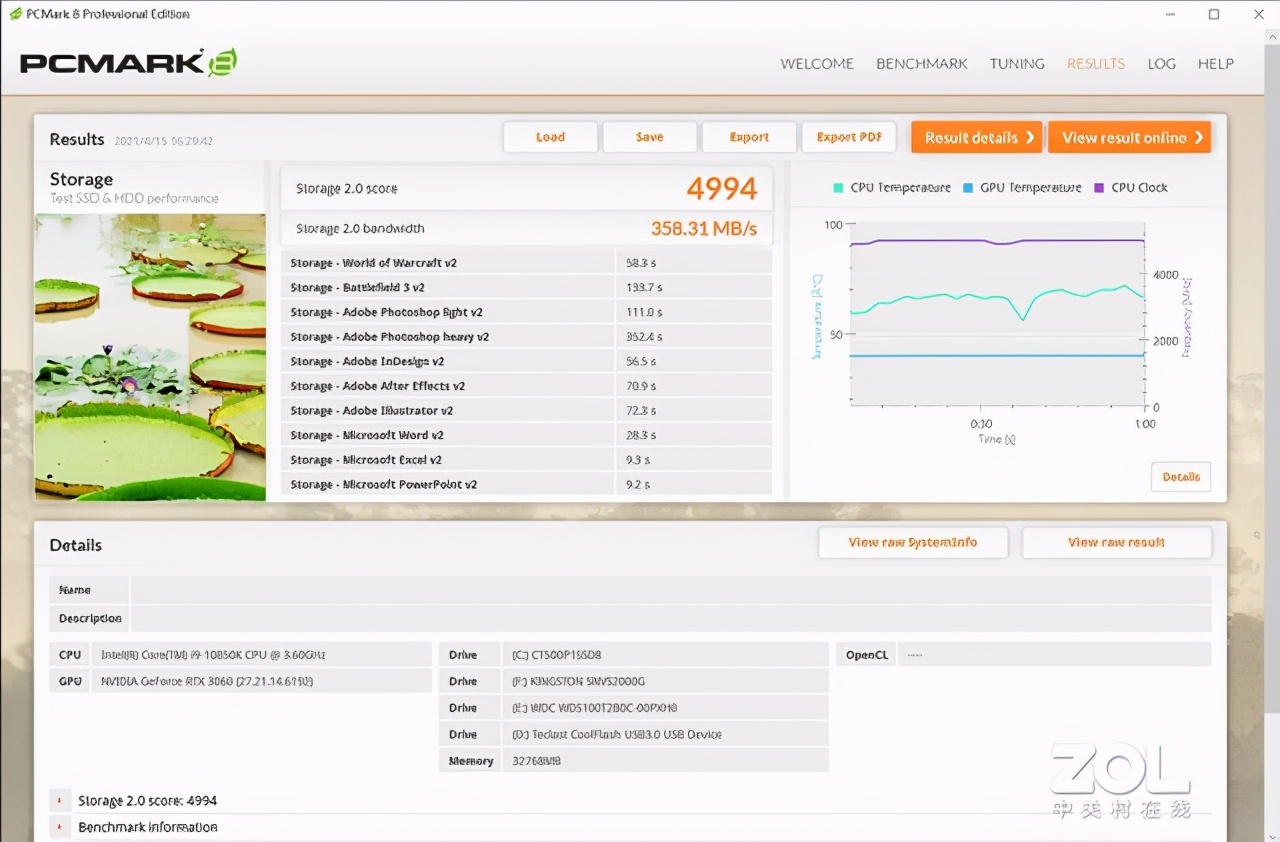The height and width of the screenshot is (842, 1280).
Task: Click the CPU Temperature legend swatch
Action: pos(838,188)
